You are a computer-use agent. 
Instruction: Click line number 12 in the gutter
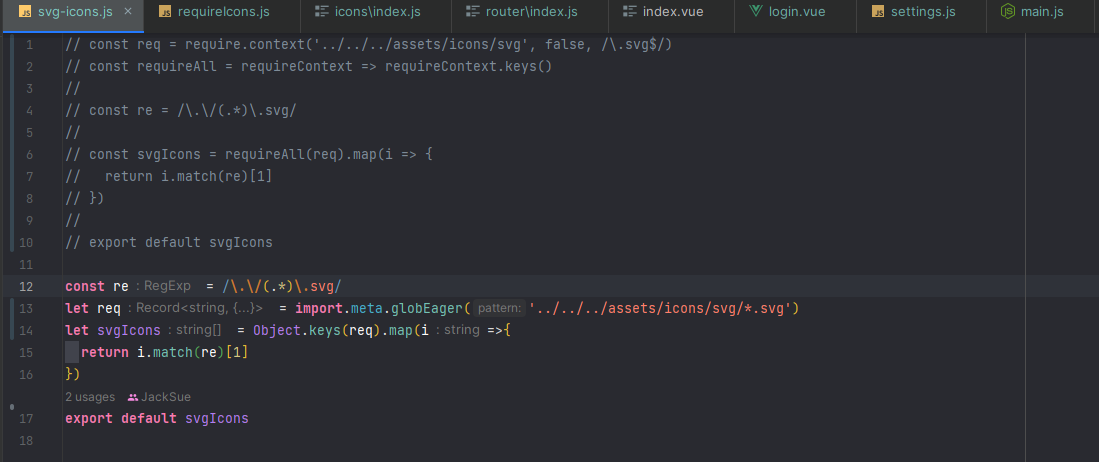coord(25,286)
